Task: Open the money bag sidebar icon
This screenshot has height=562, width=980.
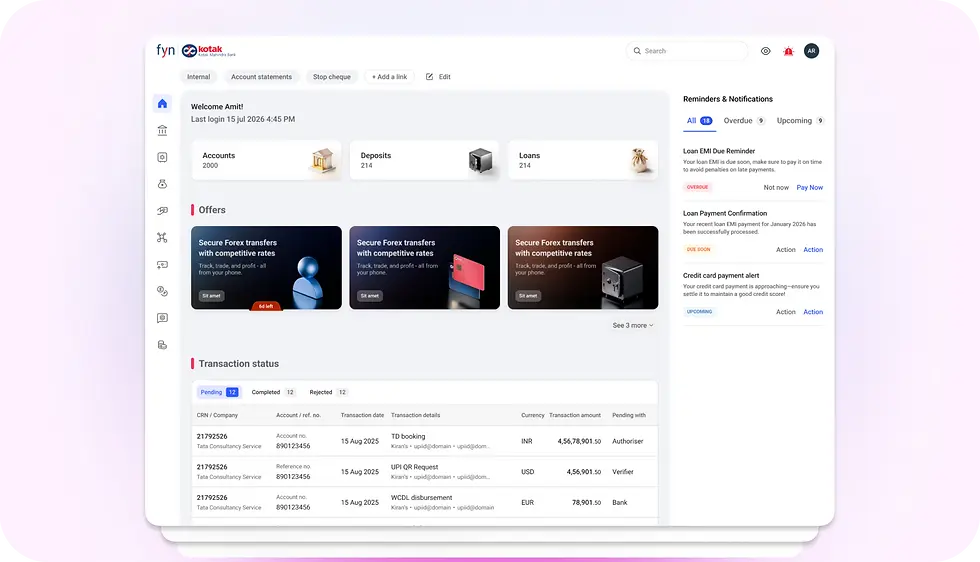Action: point(162,184)
